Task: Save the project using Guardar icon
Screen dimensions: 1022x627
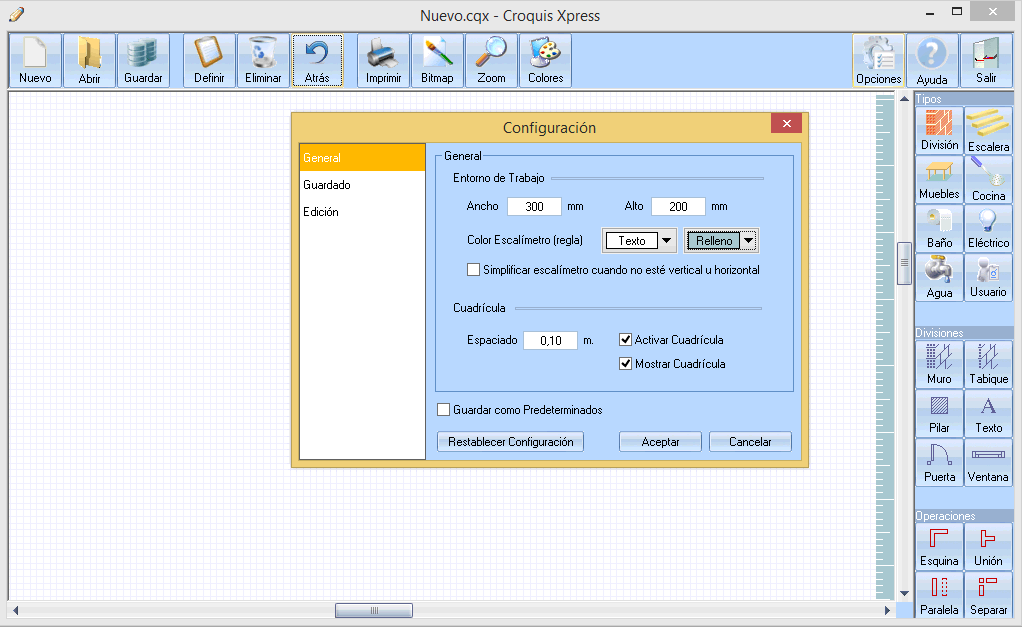Action: 143,61
